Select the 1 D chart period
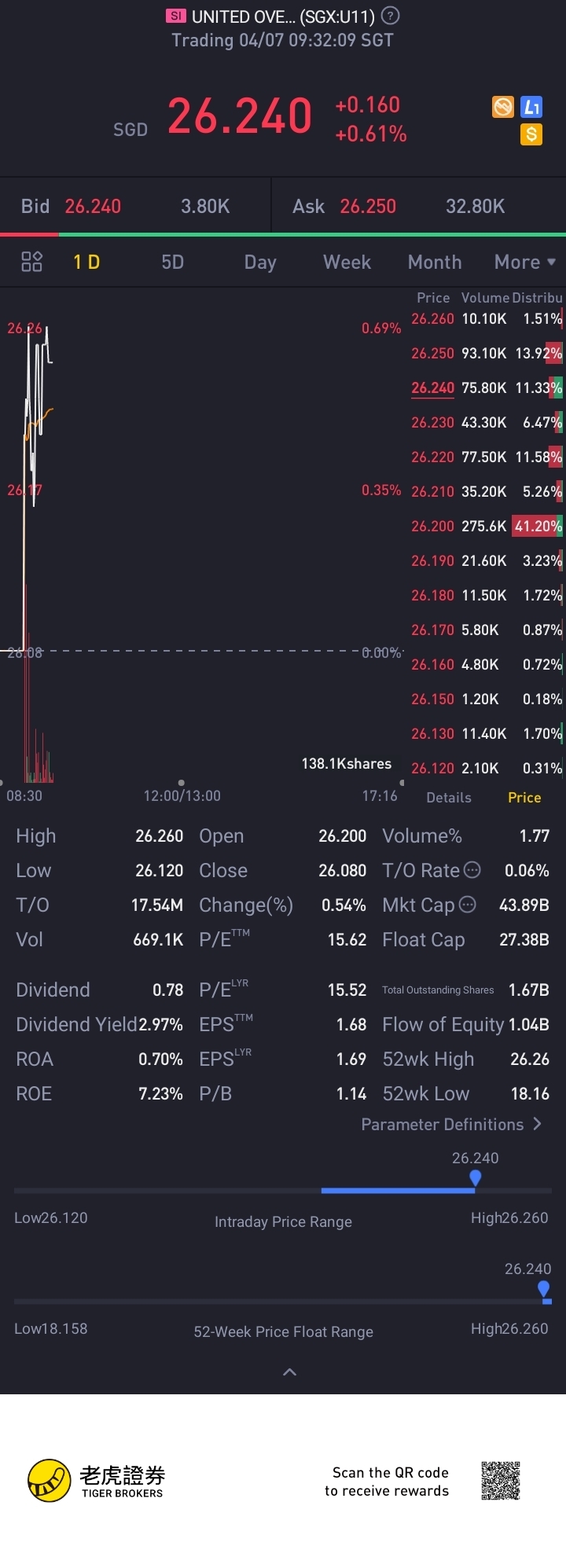 (86, 262)
